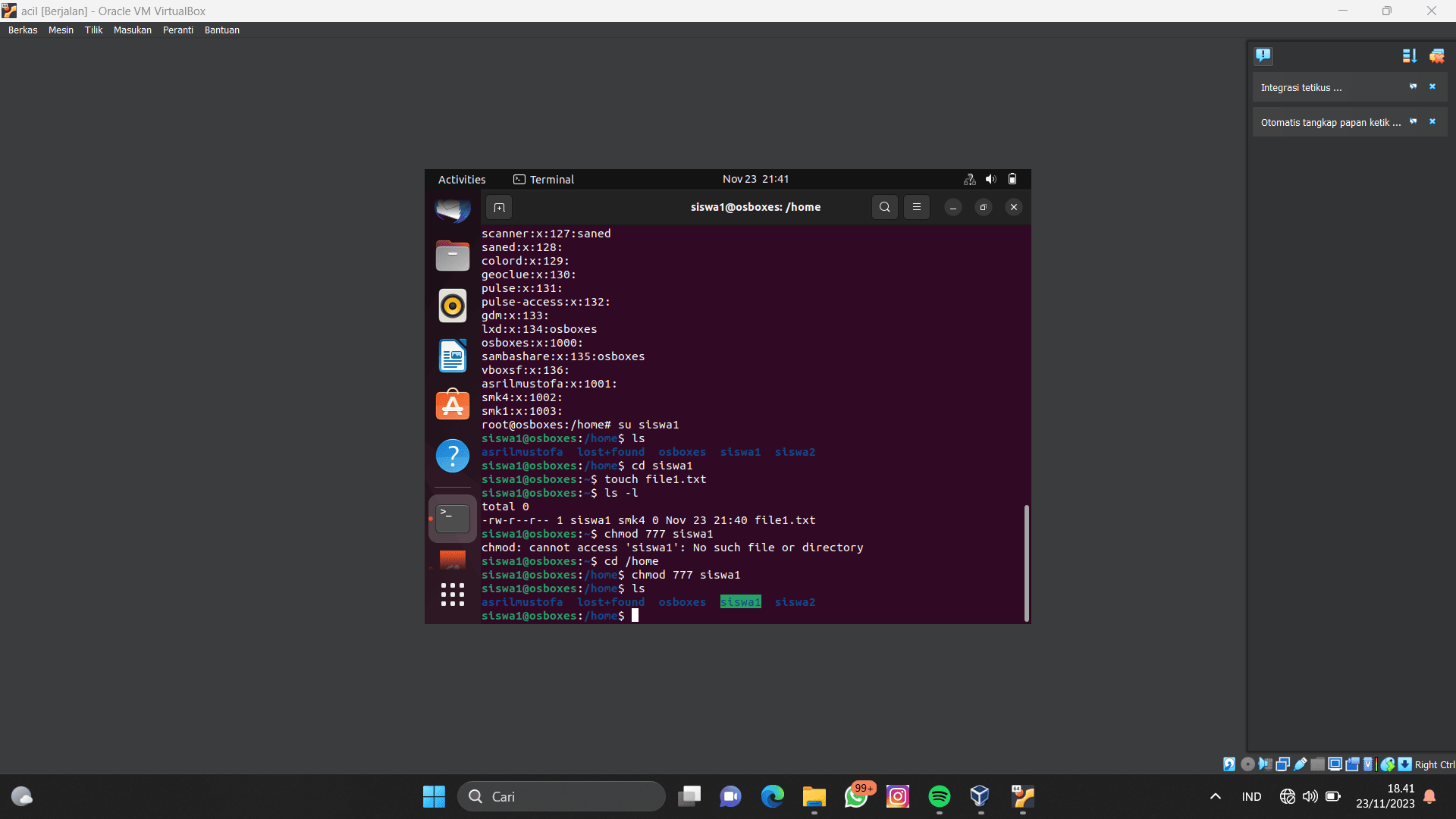Viewport: 1456px width, 819px height.
Task: Open Instagram from the taskbar
Action: coord(898,796)
